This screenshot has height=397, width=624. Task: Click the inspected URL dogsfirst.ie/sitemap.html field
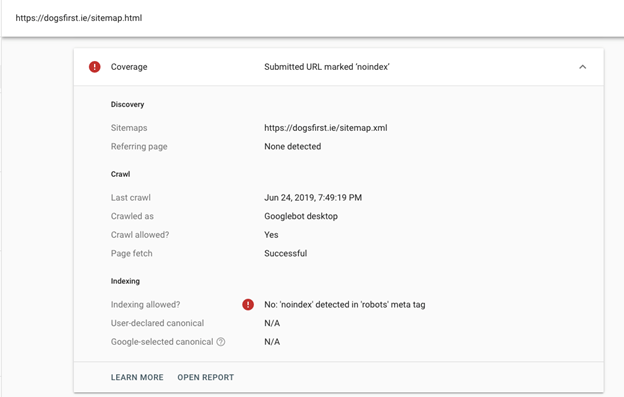pyautogui.click(x=79, y=18)
